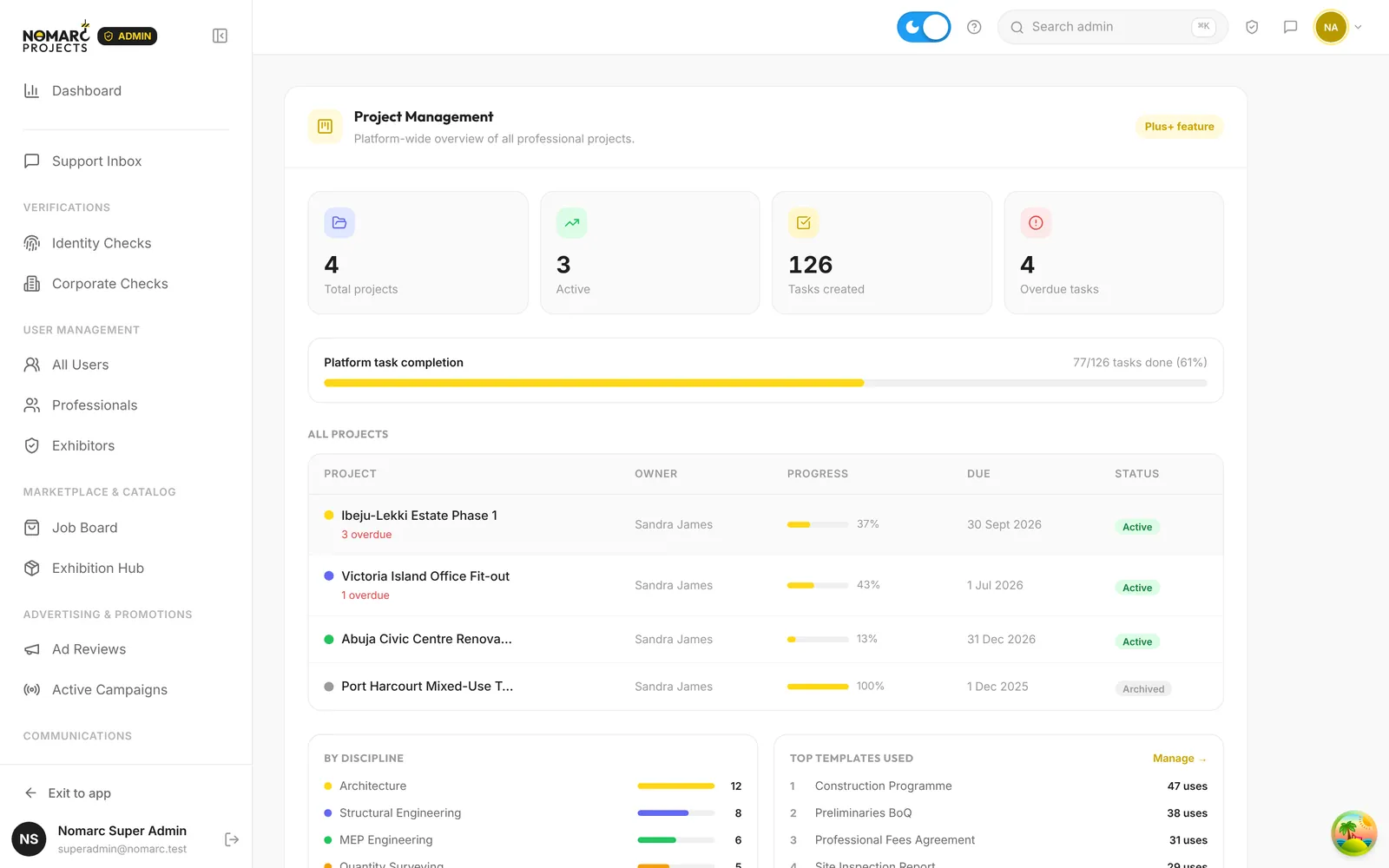The image size is (1389, 868).
Task: Click the Plus+ feature badge
Action: click(1179, 127)
